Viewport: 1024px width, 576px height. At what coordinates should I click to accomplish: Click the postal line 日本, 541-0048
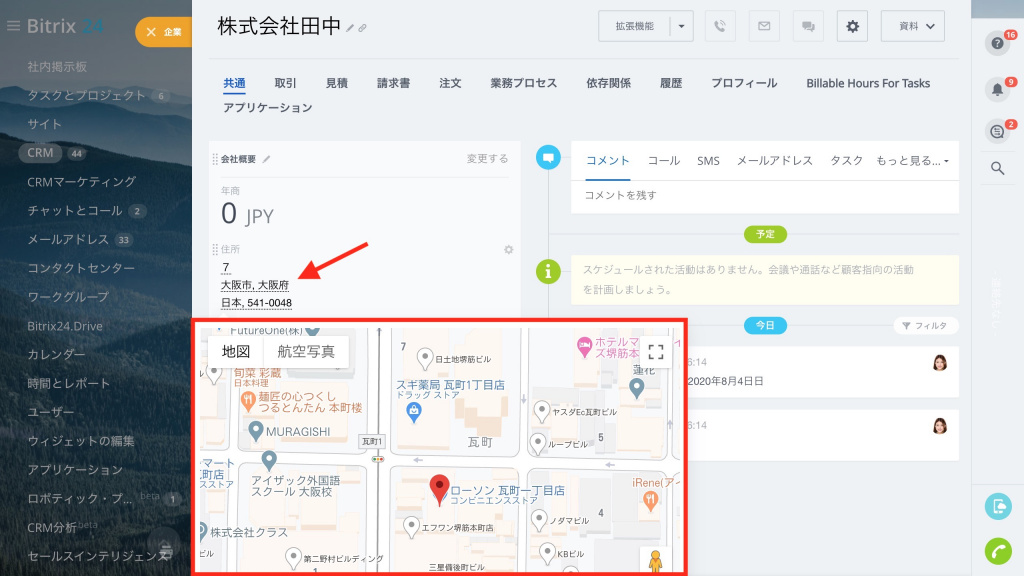pyautogui.click(x=256, y=303)
